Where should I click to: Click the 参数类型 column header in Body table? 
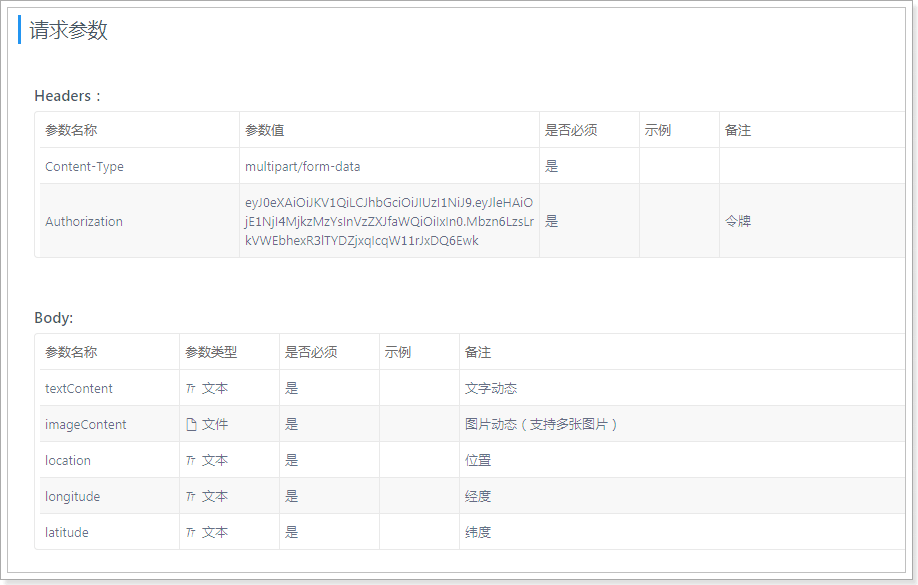pos(211,353)
